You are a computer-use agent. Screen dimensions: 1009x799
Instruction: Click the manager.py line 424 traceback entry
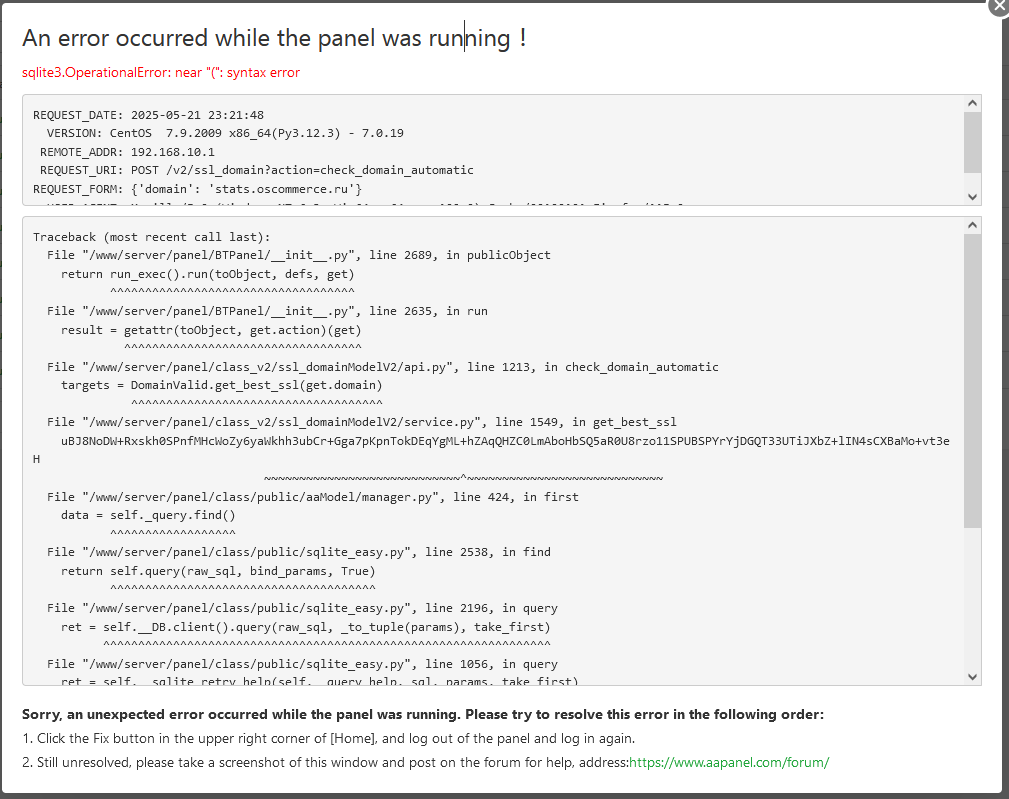tap(312, 497)
